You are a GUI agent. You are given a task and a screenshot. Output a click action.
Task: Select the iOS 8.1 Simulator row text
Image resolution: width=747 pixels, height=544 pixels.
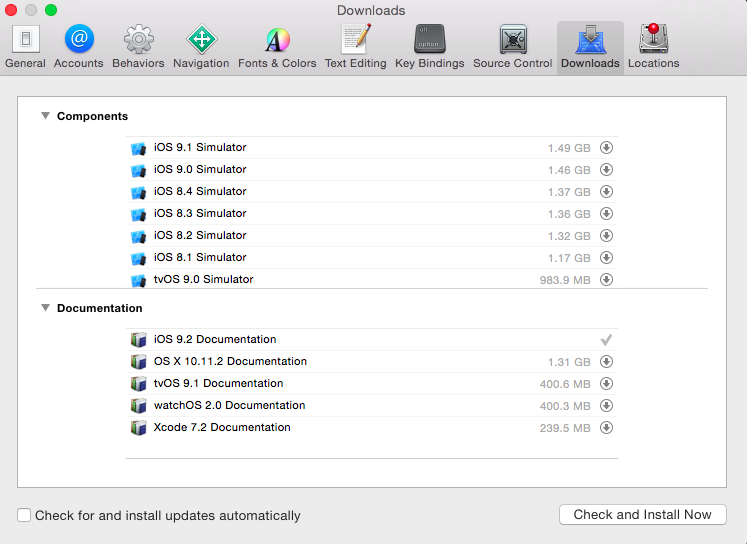click(200, 257)
